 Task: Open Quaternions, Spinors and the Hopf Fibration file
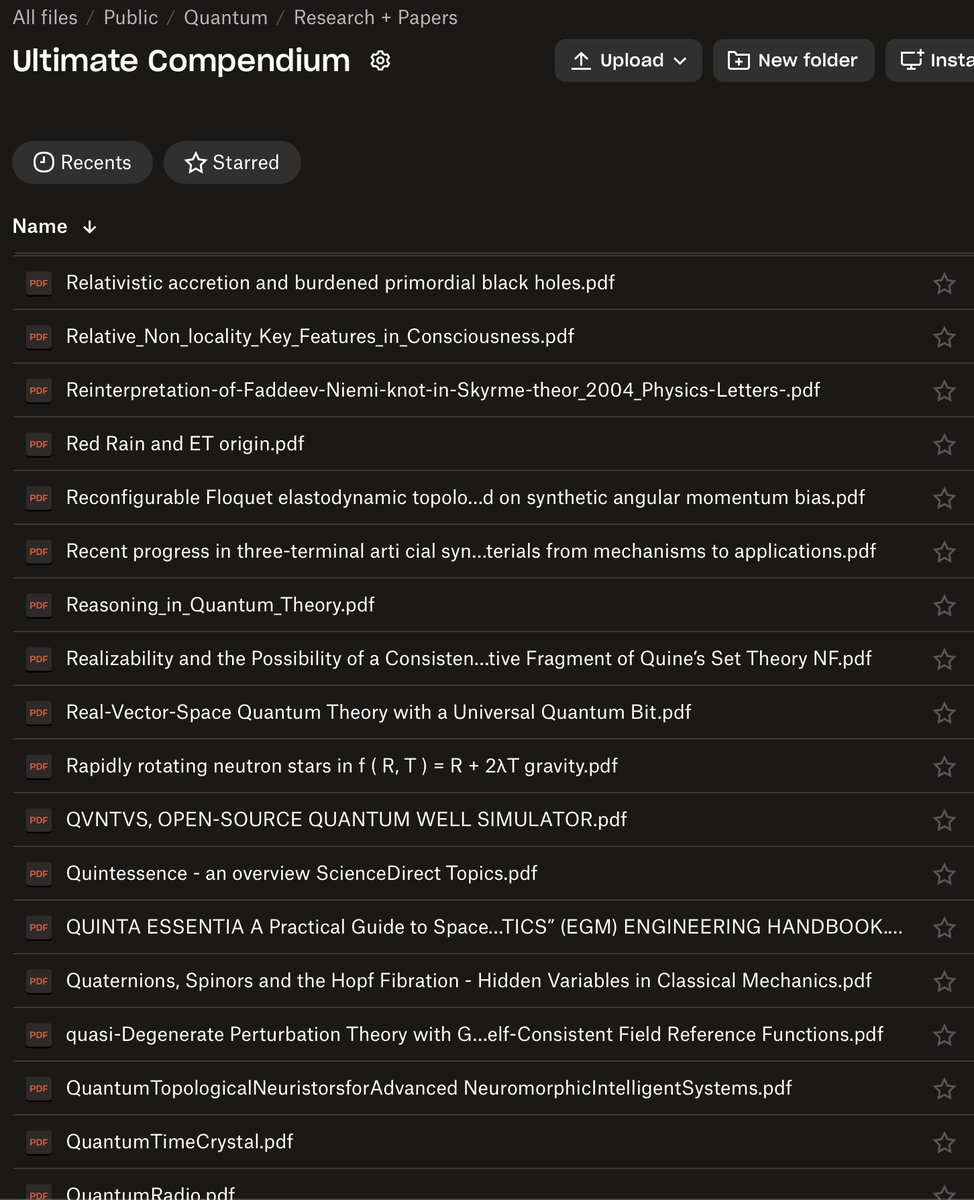(469, 981)
